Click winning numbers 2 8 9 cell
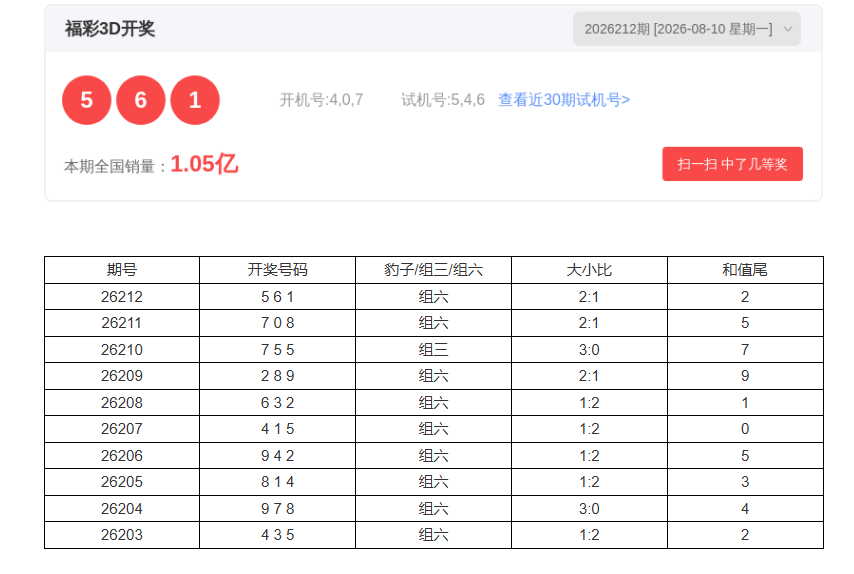The height and width of the screenshot is (574, 854). 277,376
